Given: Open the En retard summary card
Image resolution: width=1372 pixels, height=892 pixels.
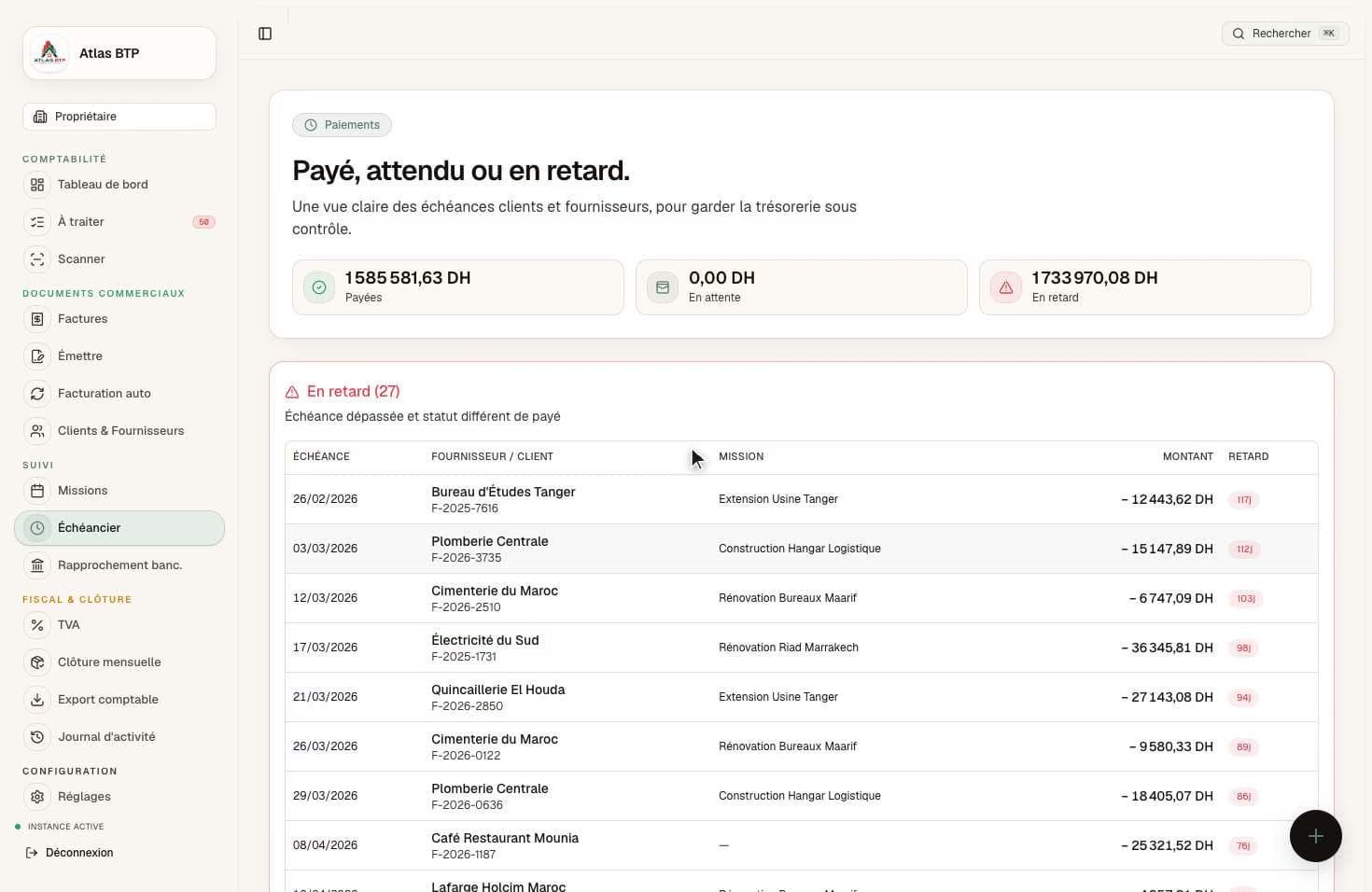Looking at the screenshot, I should coord(1145,287).
